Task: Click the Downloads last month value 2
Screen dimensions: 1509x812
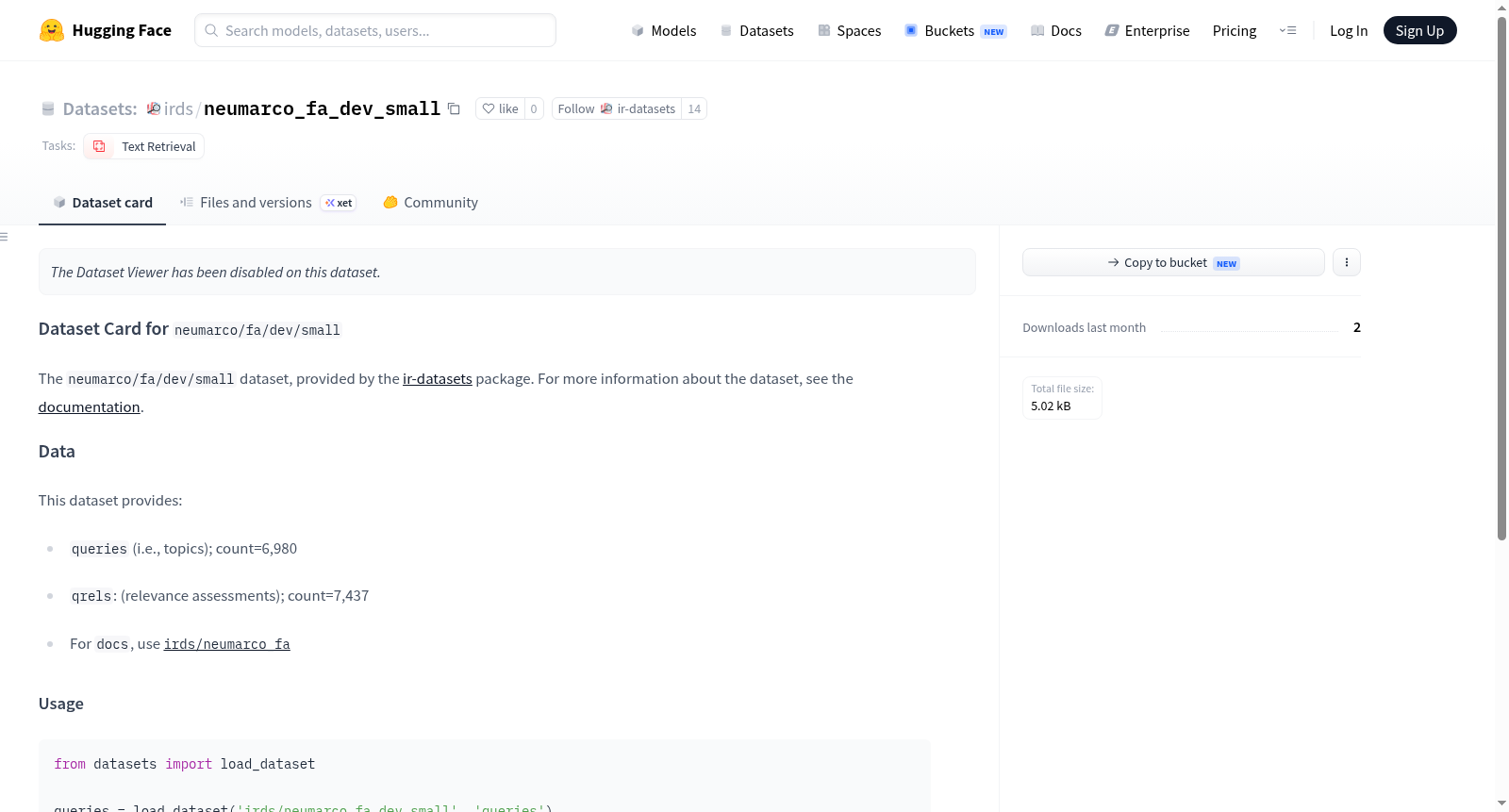Action: pos(1357,327)
